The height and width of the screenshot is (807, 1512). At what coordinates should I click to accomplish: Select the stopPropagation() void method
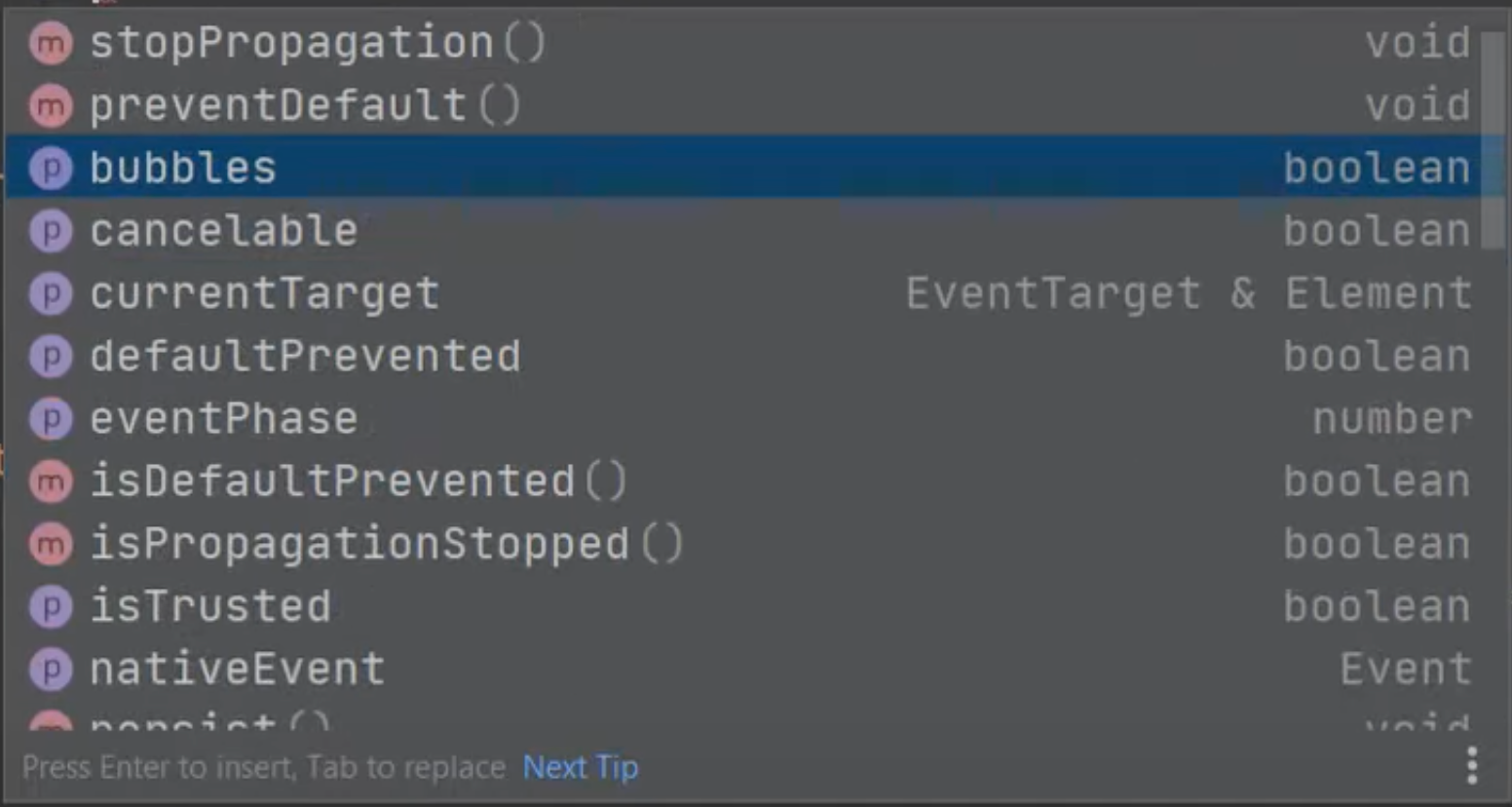[x=743, y=43]
